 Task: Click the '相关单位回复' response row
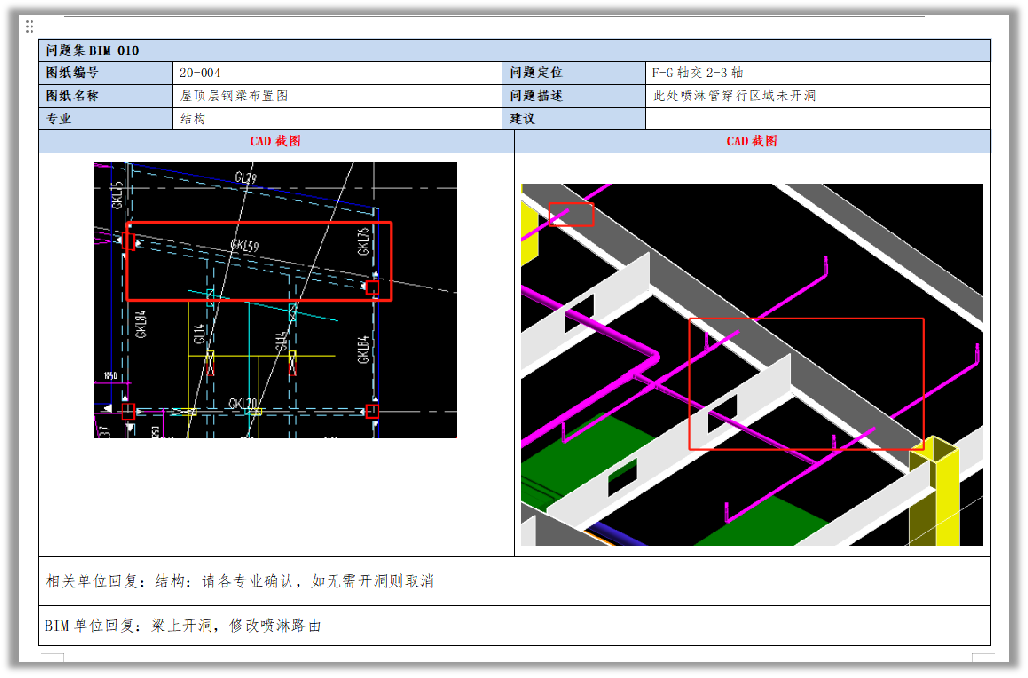point(515,581)
